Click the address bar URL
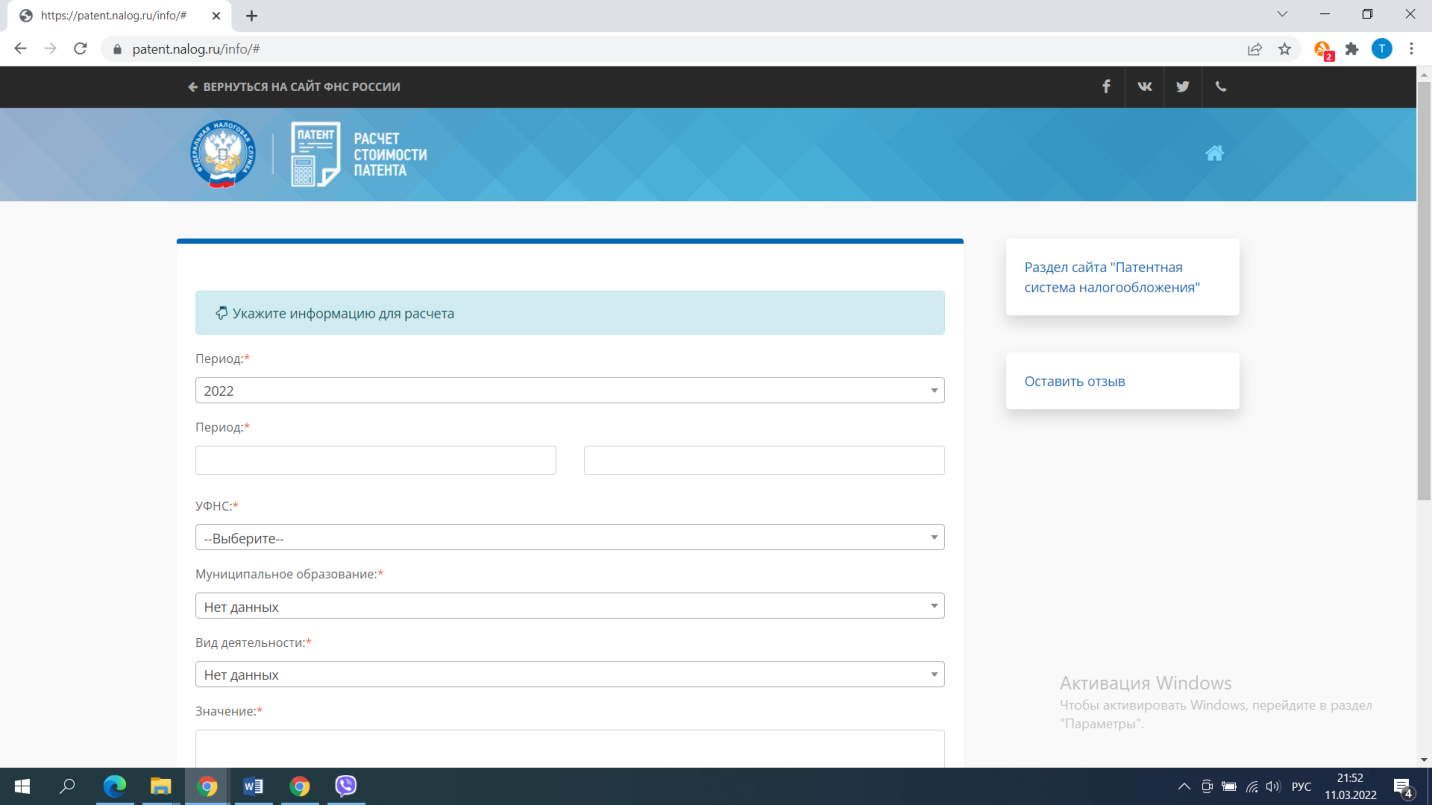Screen dimensions: 1432x805 point(196,49)
